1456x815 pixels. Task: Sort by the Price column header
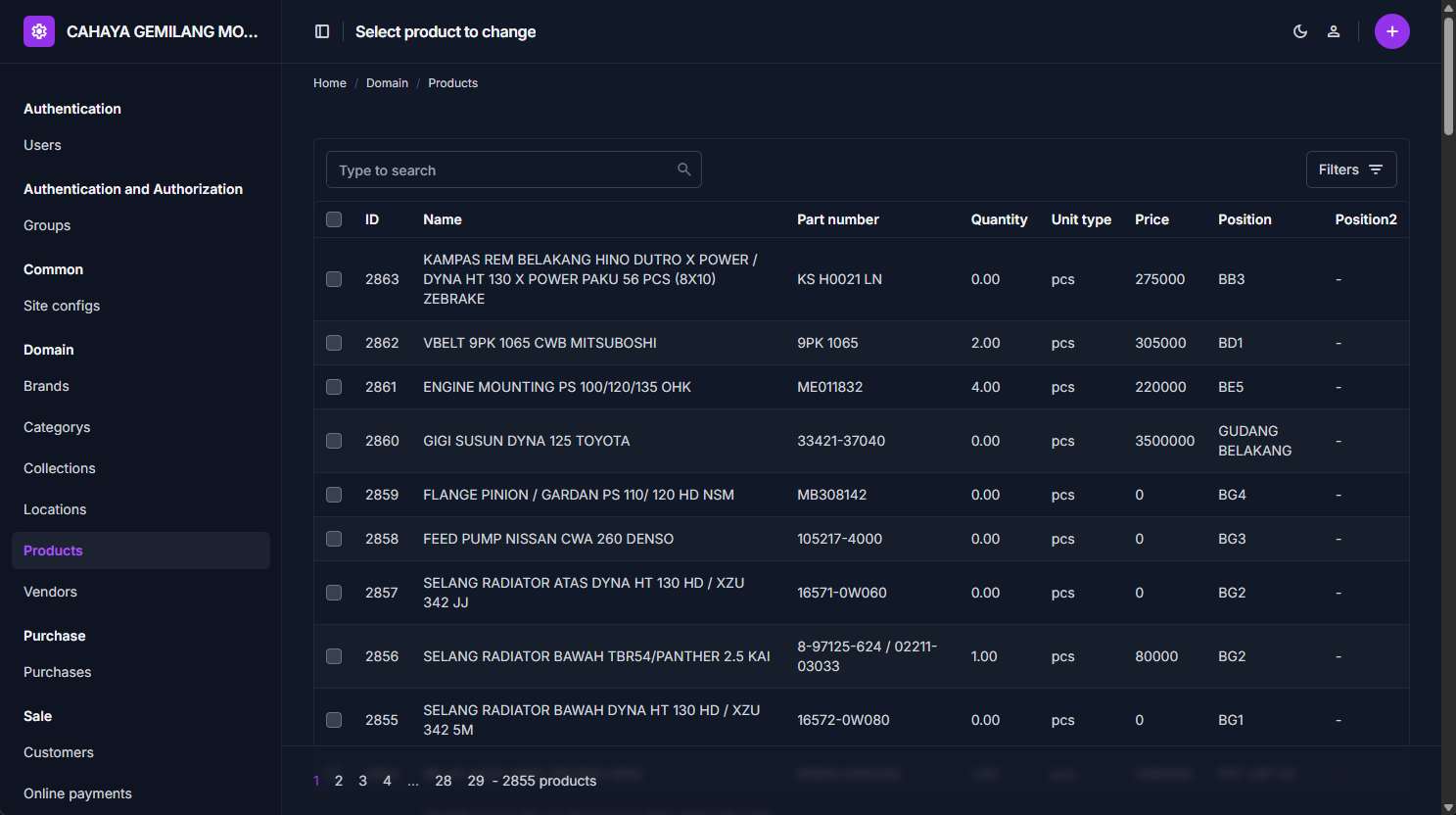pos(1151,219)
